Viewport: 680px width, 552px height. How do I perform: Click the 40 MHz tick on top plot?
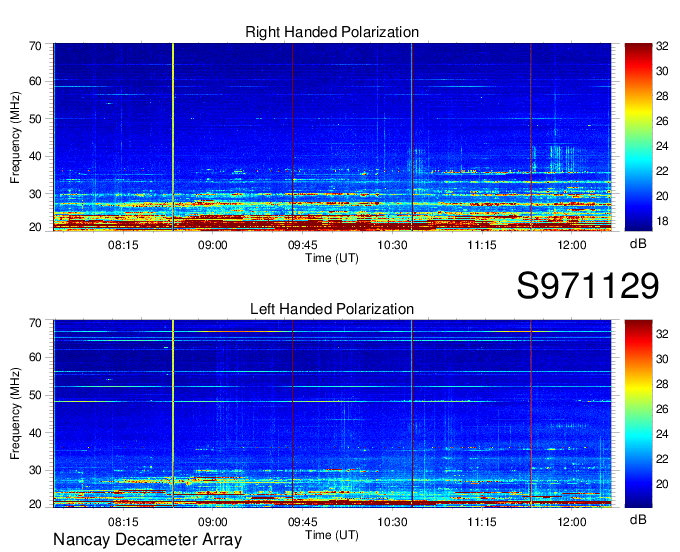35,156
